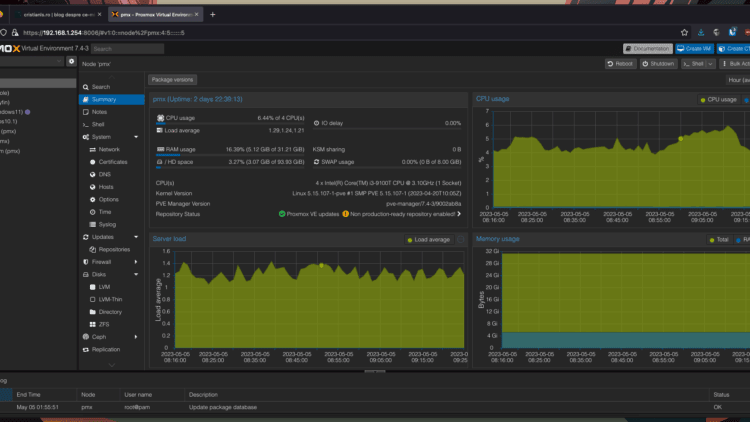The width and height of the screenshot is (750, 422).
Task: Click the Ceph icon in sidebar
Action: [x=86, y=337]
